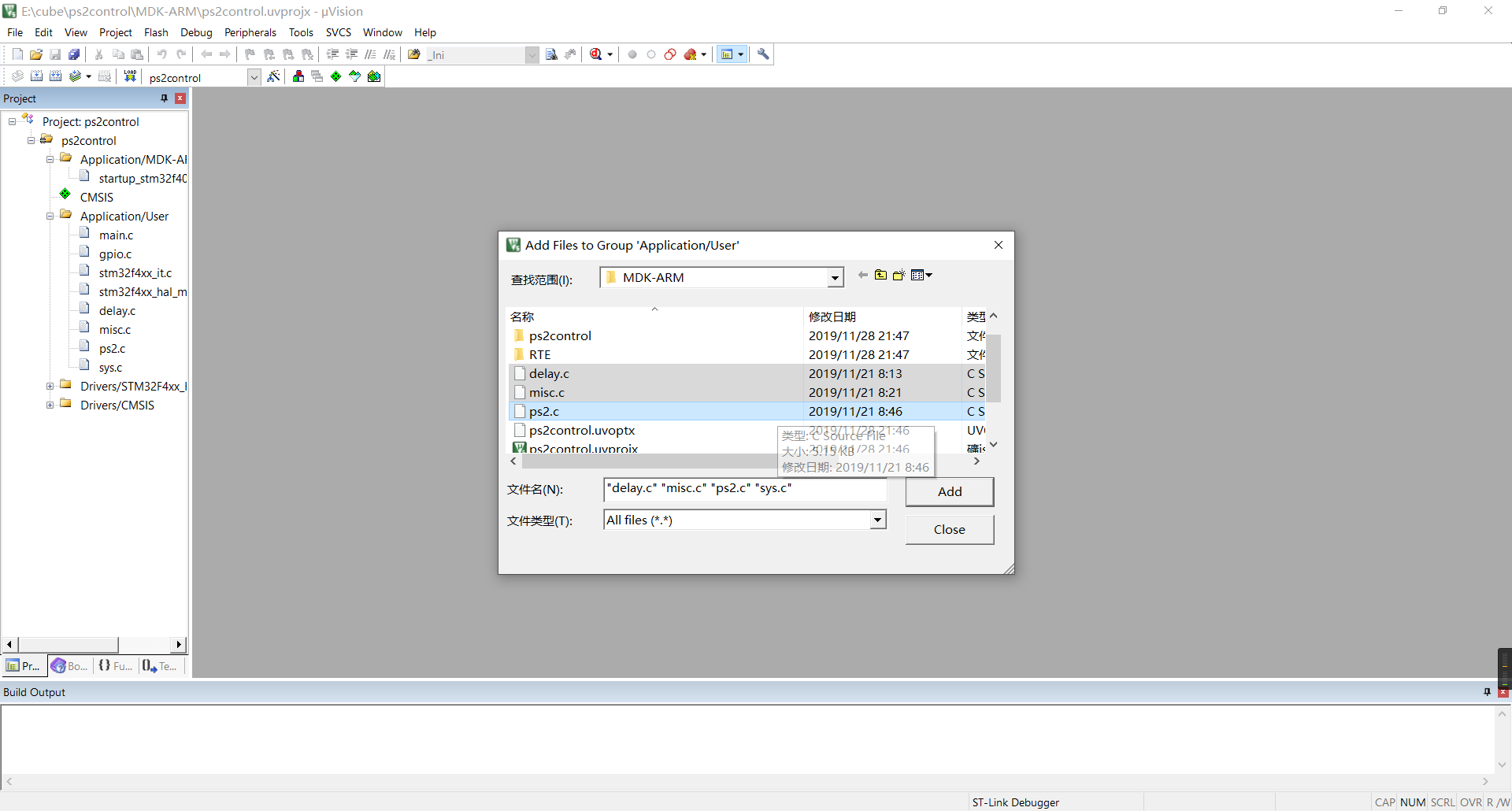Select the RTE folder in the list
This screenshot has width=1512, height=811.
(x=746, y=354)
